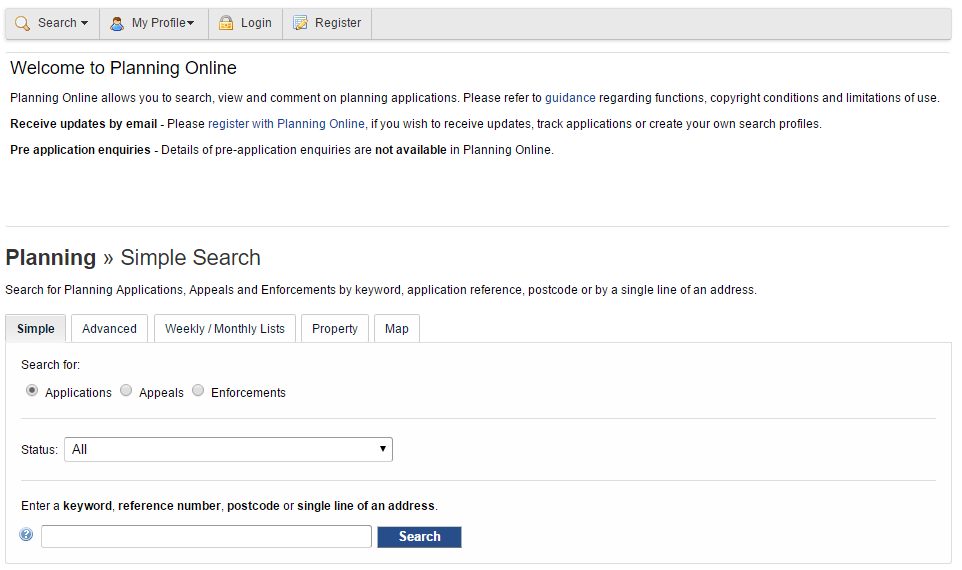Click the 'Search for:' label
This screenshot has height=570, width=962.
point(50,365)
